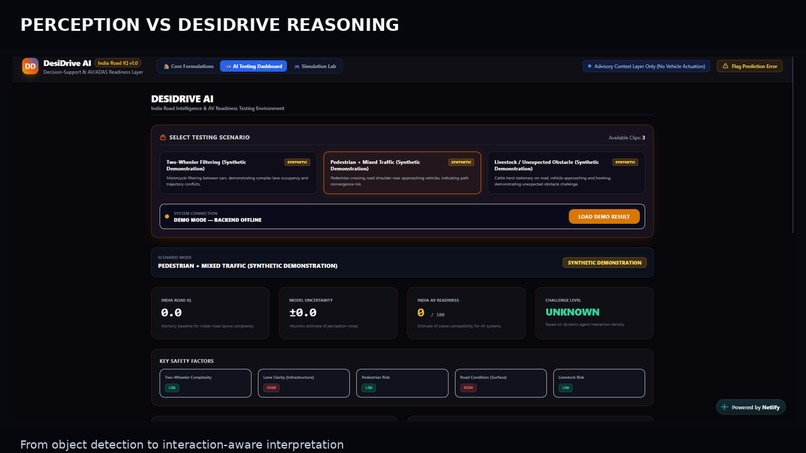Click Available Clips: 3 text
The image size is (806, 453).
pyautogui.click(x=627, y=138)
